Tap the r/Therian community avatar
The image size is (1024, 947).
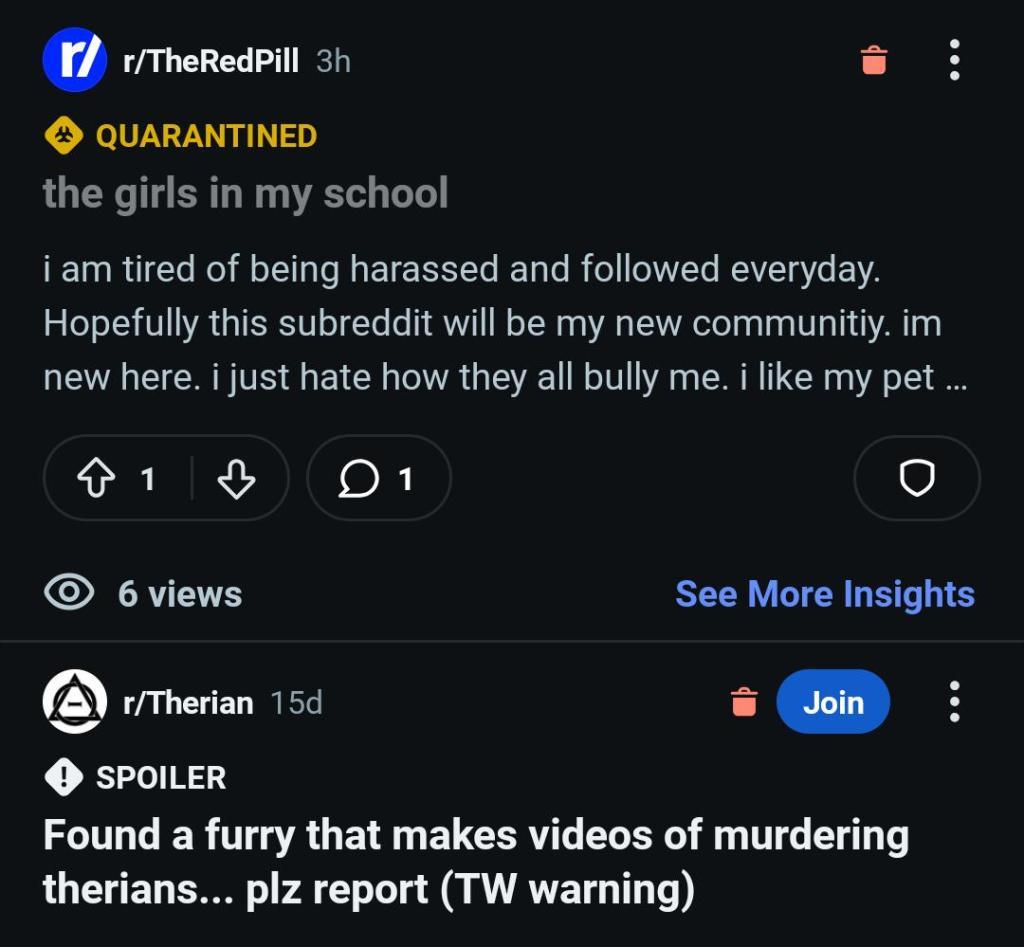click(74, 702)
